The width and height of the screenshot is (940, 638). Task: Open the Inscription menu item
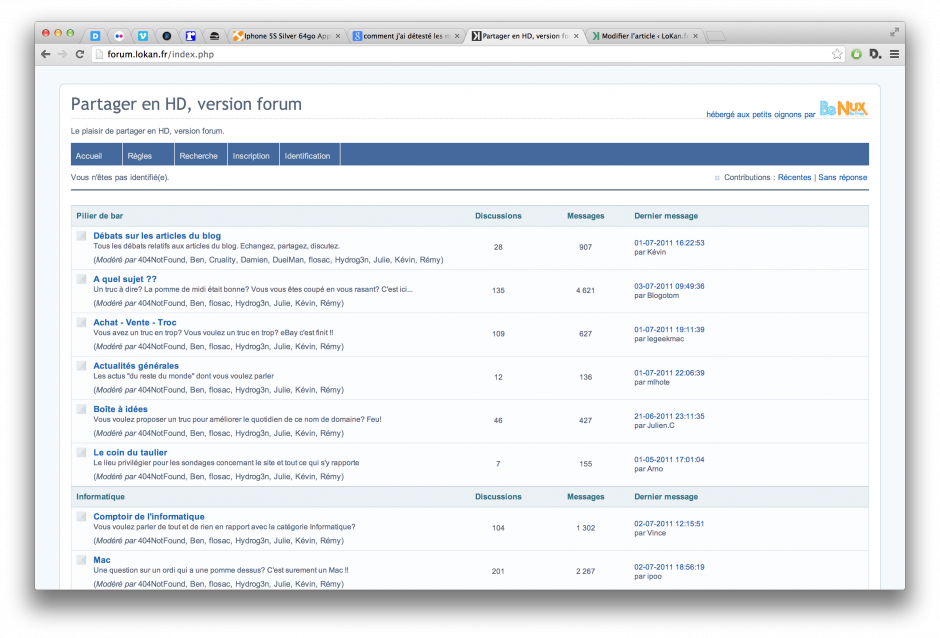(x=251, y=156)
